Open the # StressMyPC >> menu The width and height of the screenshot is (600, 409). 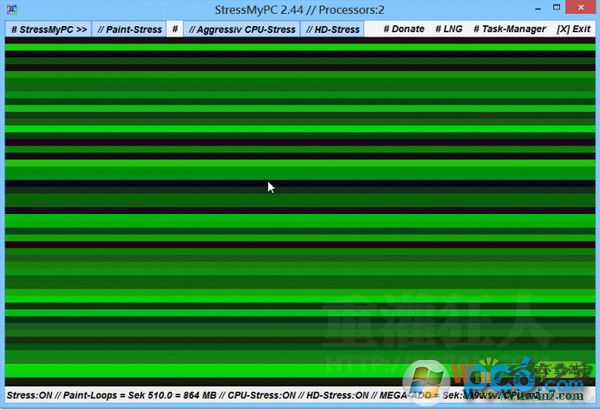pos(49,29)
